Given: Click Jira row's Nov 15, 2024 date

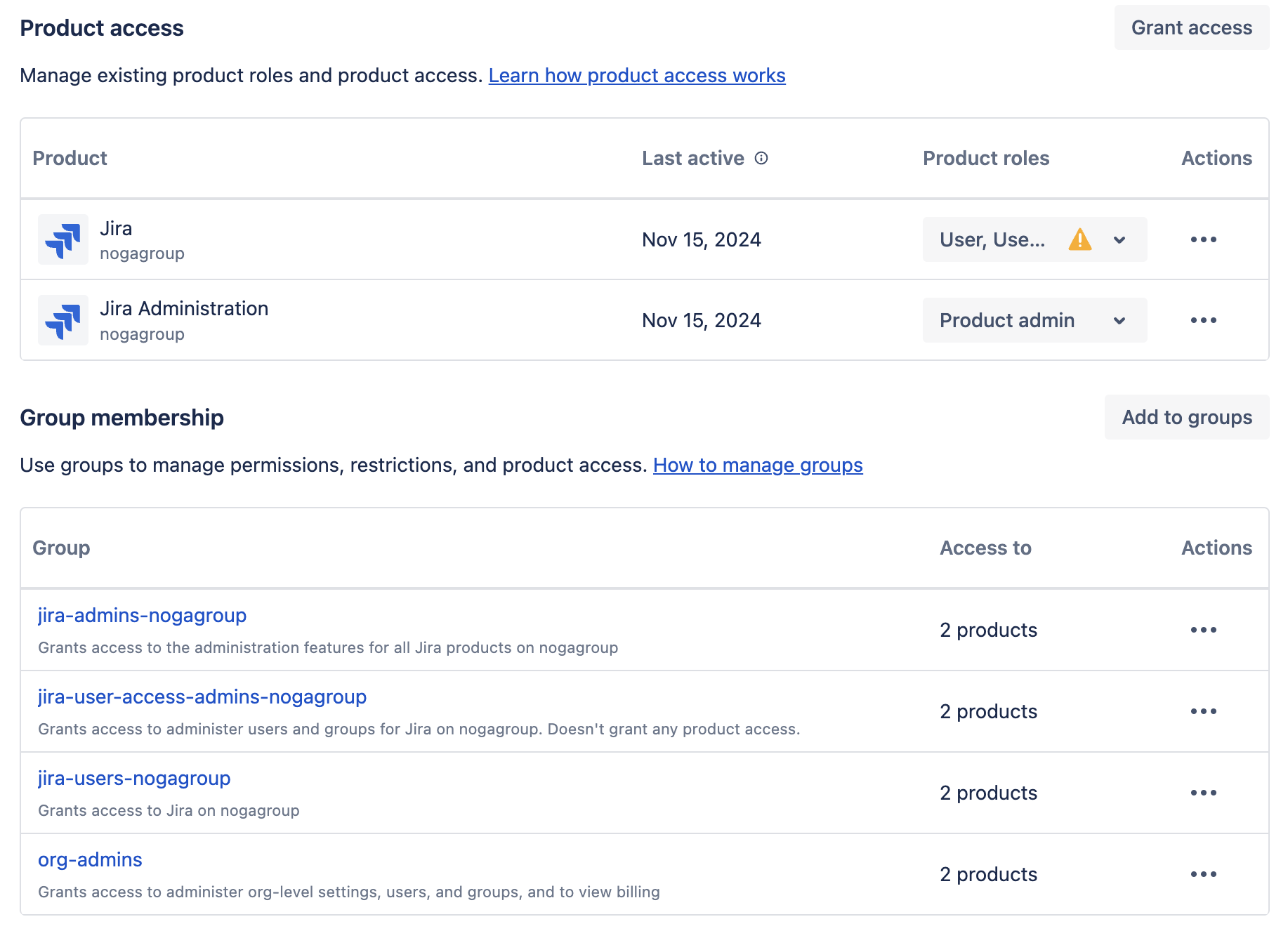Looking at the screenshot, I should click(702, 239).
